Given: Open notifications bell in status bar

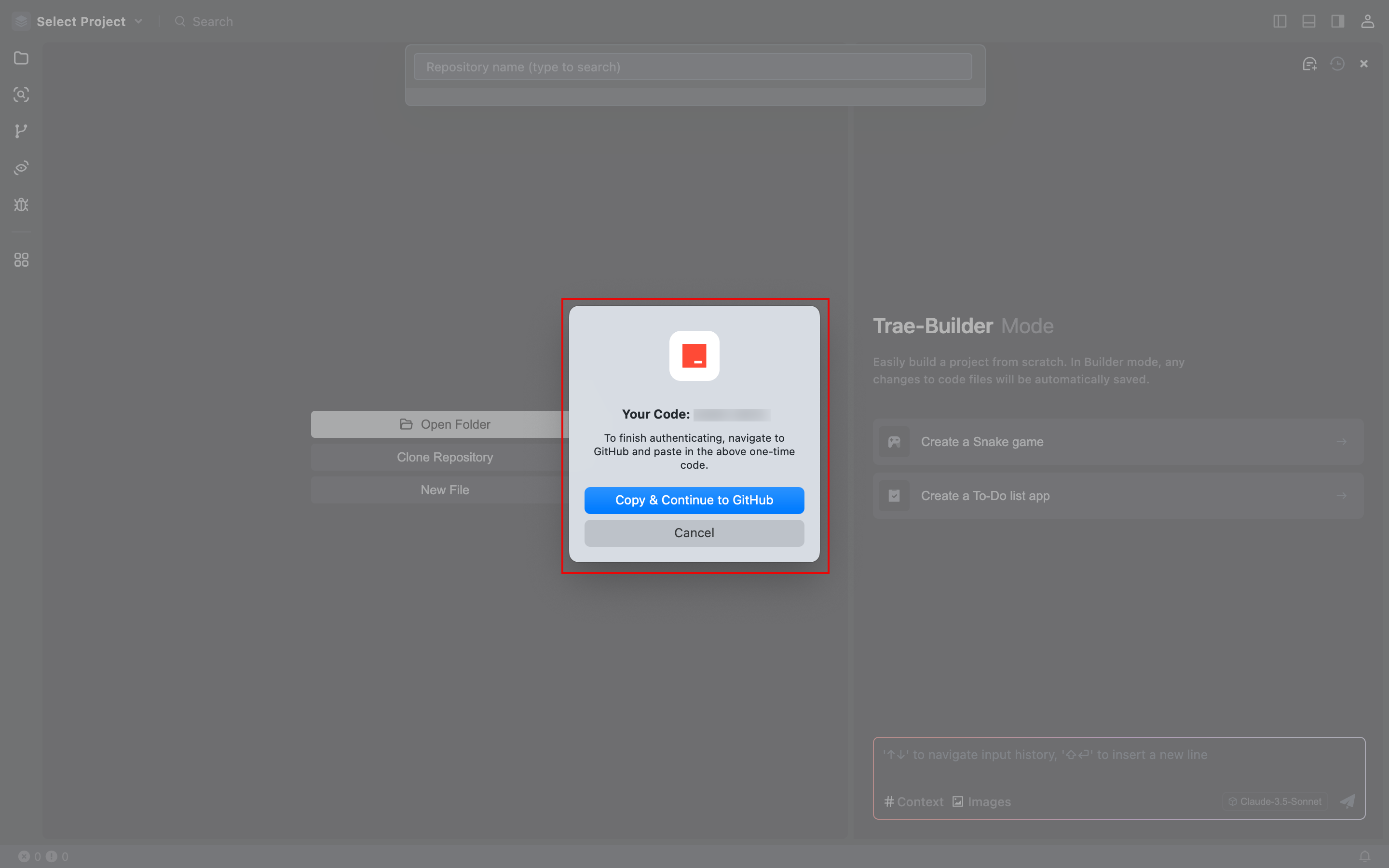Looking at the screenshot, I should (x=1365, y=856).
